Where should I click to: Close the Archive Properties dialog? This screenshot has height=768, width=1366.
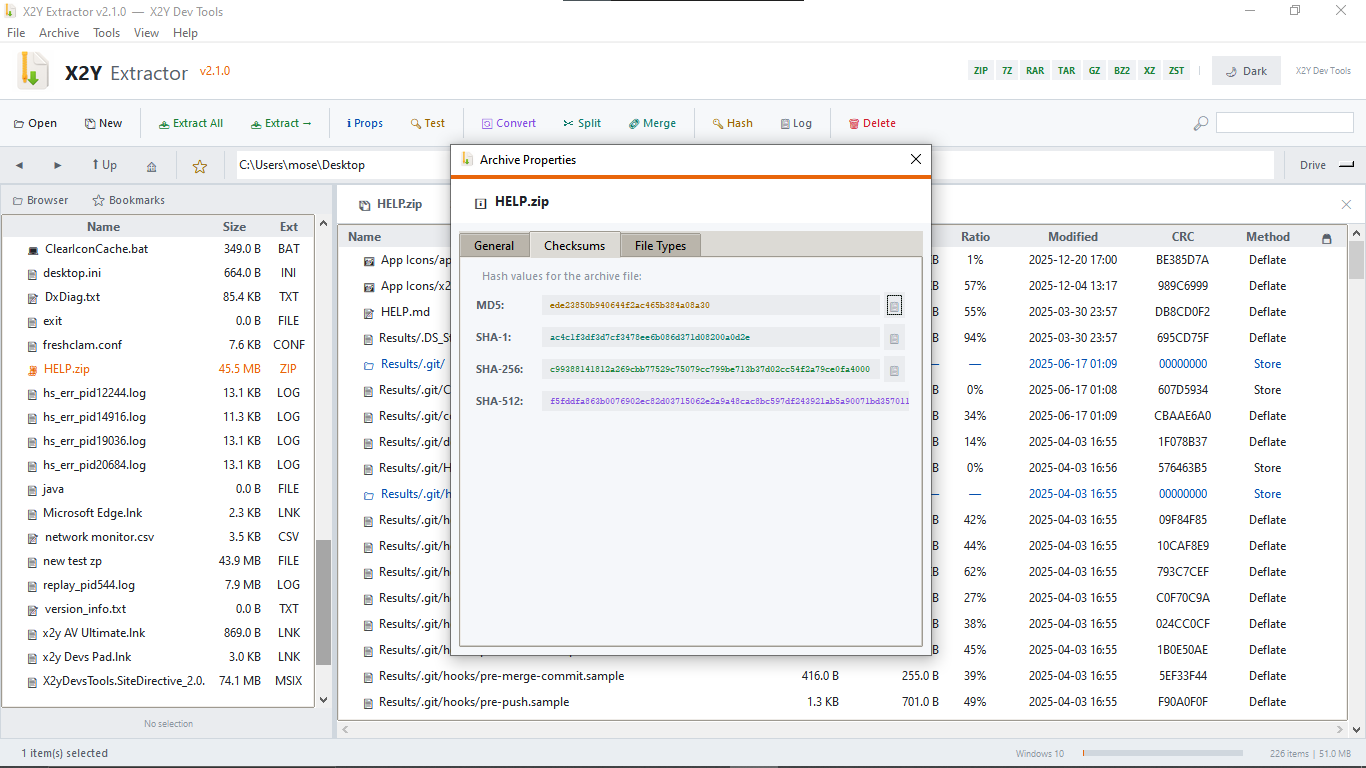pyautogui.click(x=916, y=160)
